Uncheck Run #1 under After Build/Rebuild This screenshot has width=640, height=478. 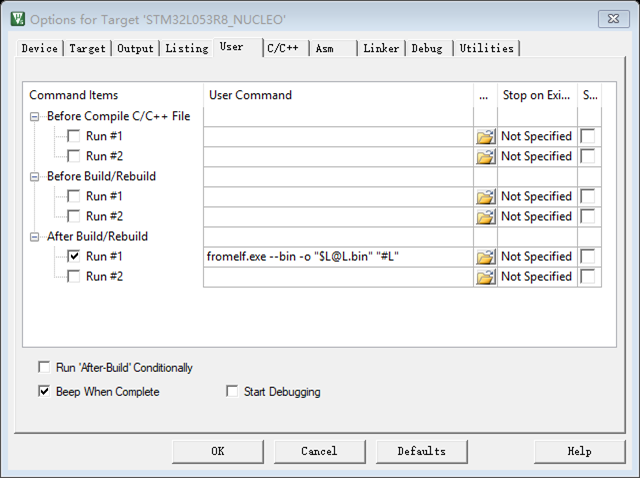click(x=74, y=256)
